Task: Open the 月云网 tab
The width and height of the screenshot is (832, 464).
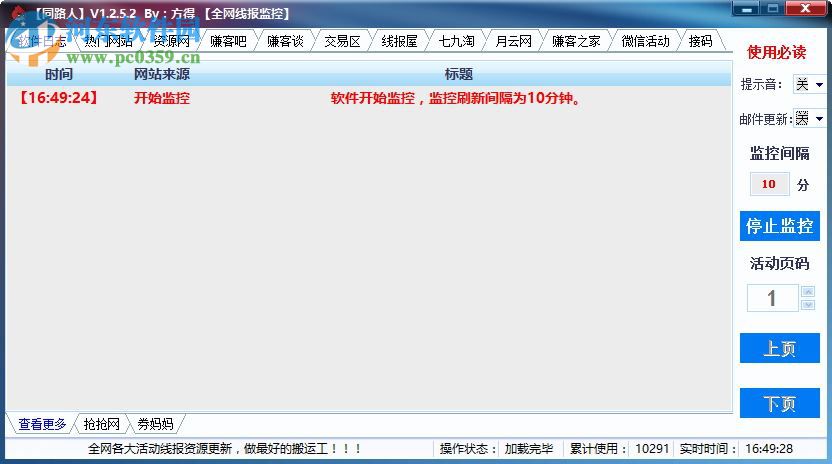Action: (514, 41)
